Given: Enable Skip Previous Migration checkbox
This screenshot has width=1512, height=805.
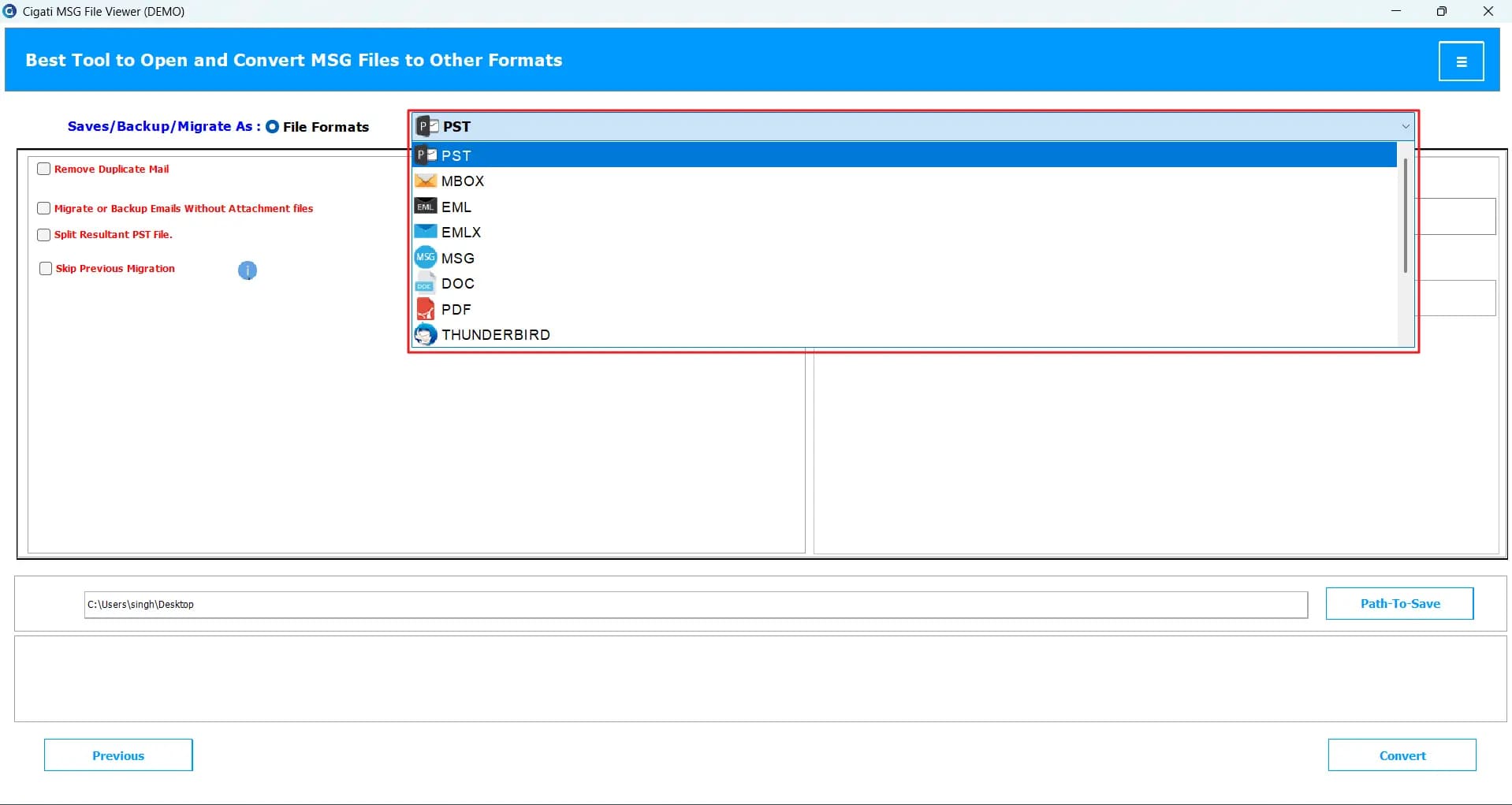Looking at the screenshot, I should pyautogui.click(x=46, y=269).
